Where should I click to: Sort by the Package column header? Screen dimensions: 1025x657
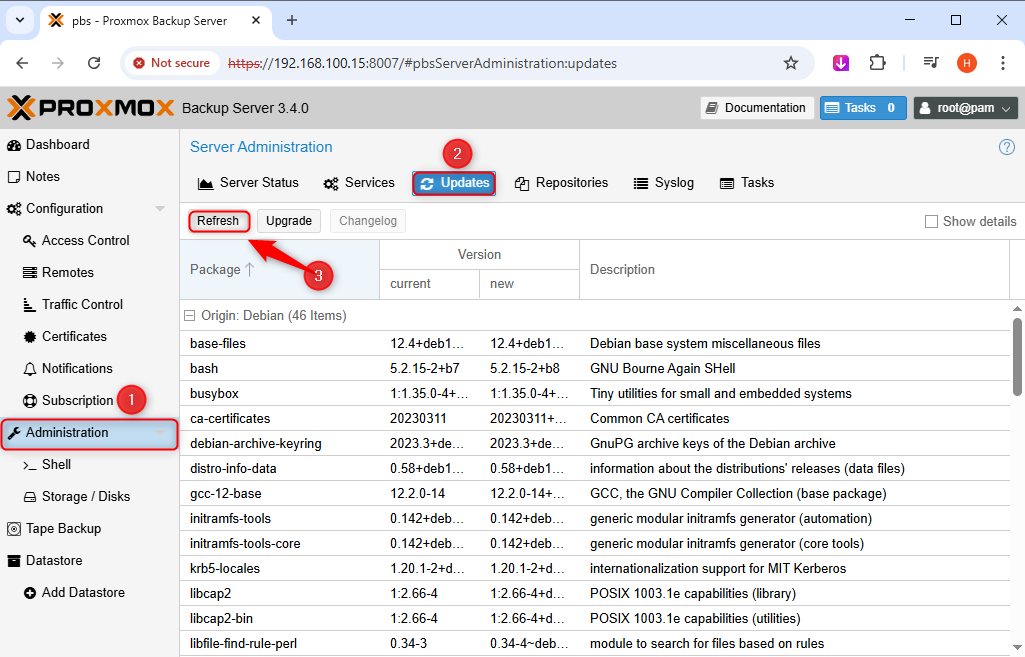point(280,269)
